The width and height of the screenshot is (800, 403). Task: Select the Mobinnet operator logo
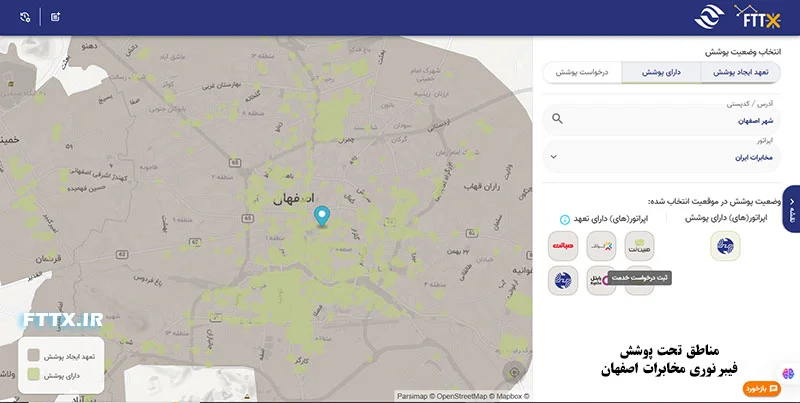click(x=639, y=246)
